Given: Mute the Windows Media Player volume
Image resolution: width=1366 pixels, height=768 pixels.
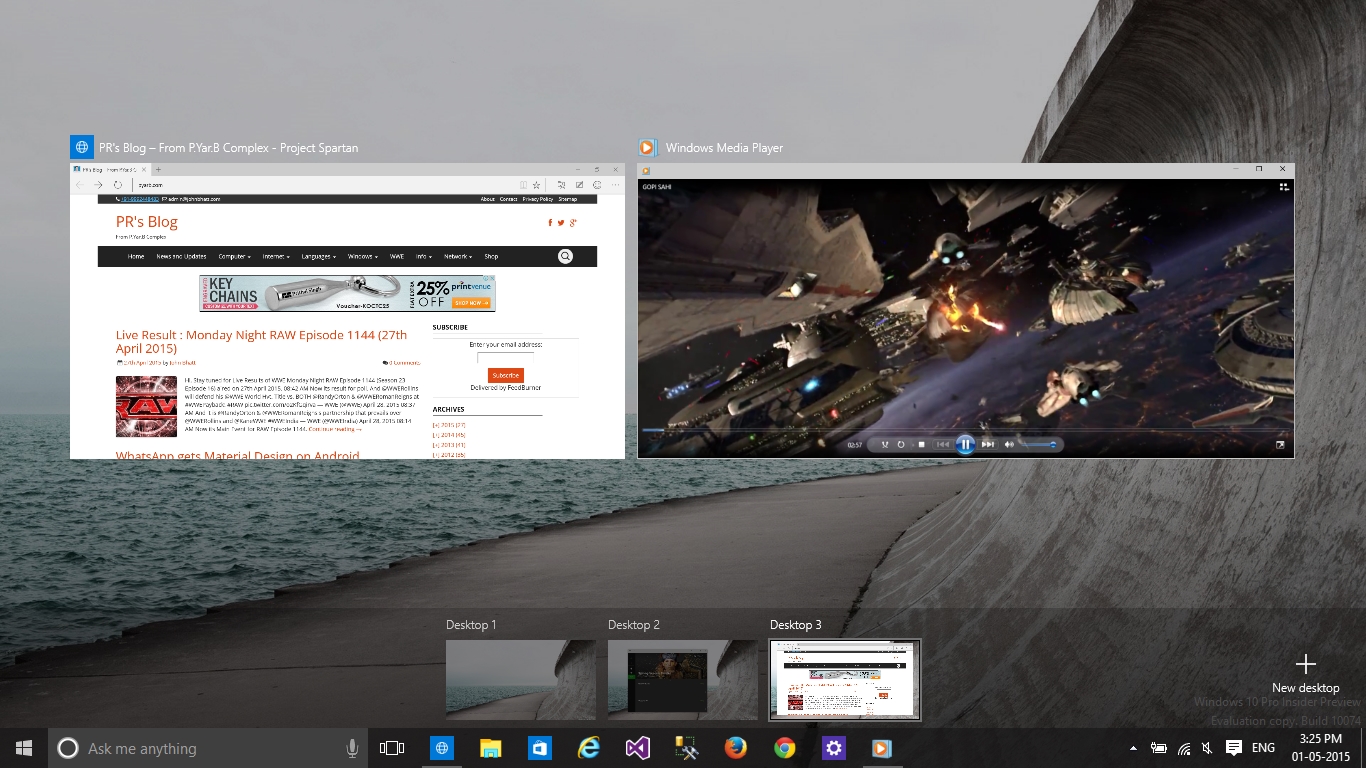Looking at the screenshot, I should pos(1009,444).
